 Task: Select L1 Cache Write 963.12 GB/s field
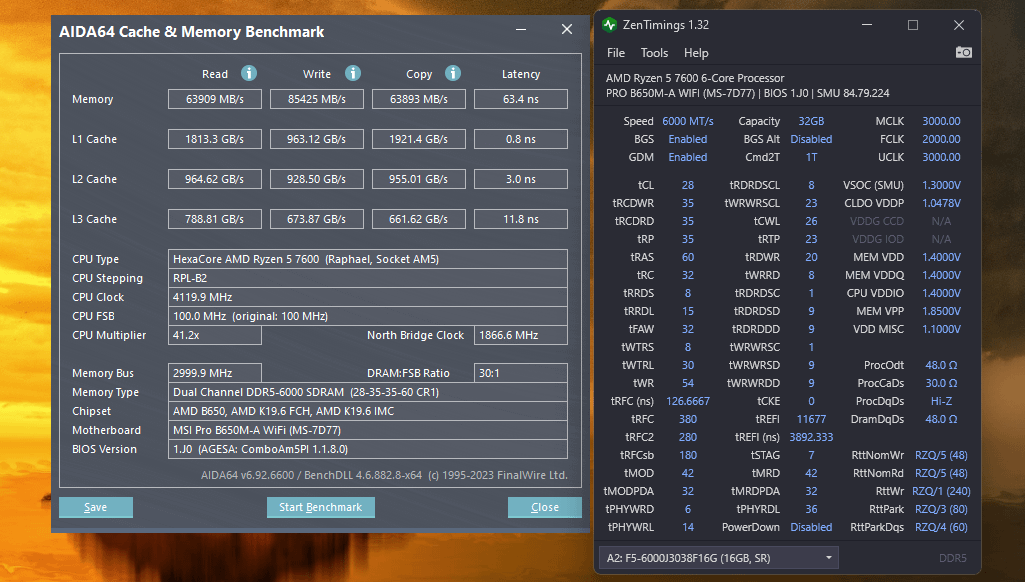(316, 139)
